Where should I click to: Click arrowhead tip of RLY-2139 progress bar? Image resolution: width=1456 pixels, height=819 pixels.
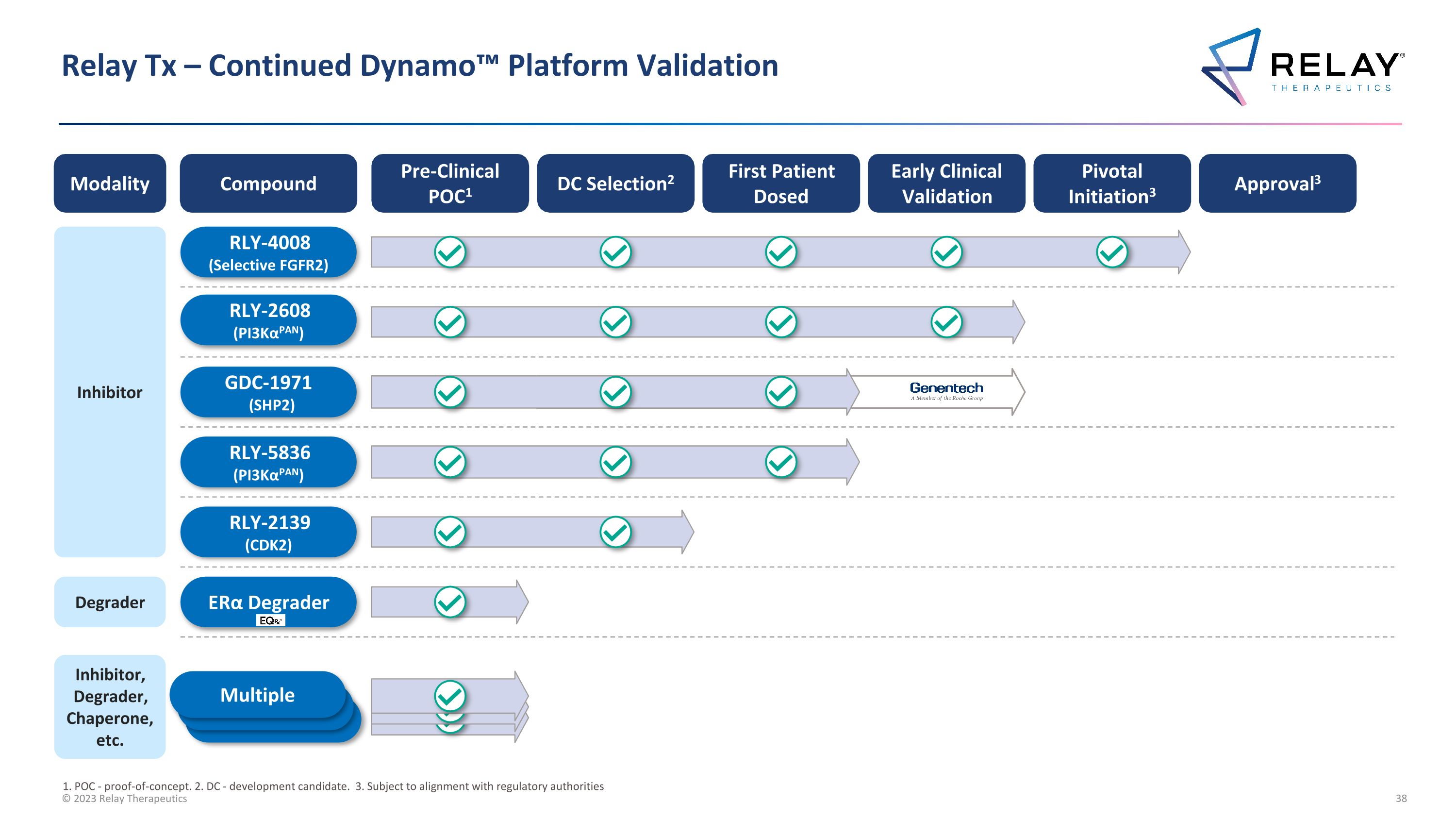690,532
